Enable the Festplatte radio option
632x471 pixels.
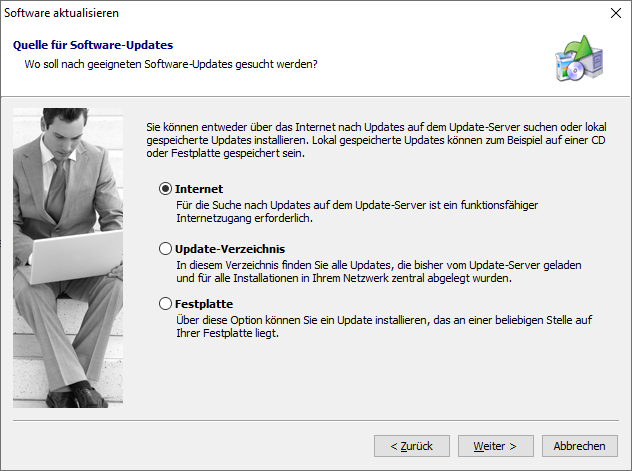[x=166, y=304]
